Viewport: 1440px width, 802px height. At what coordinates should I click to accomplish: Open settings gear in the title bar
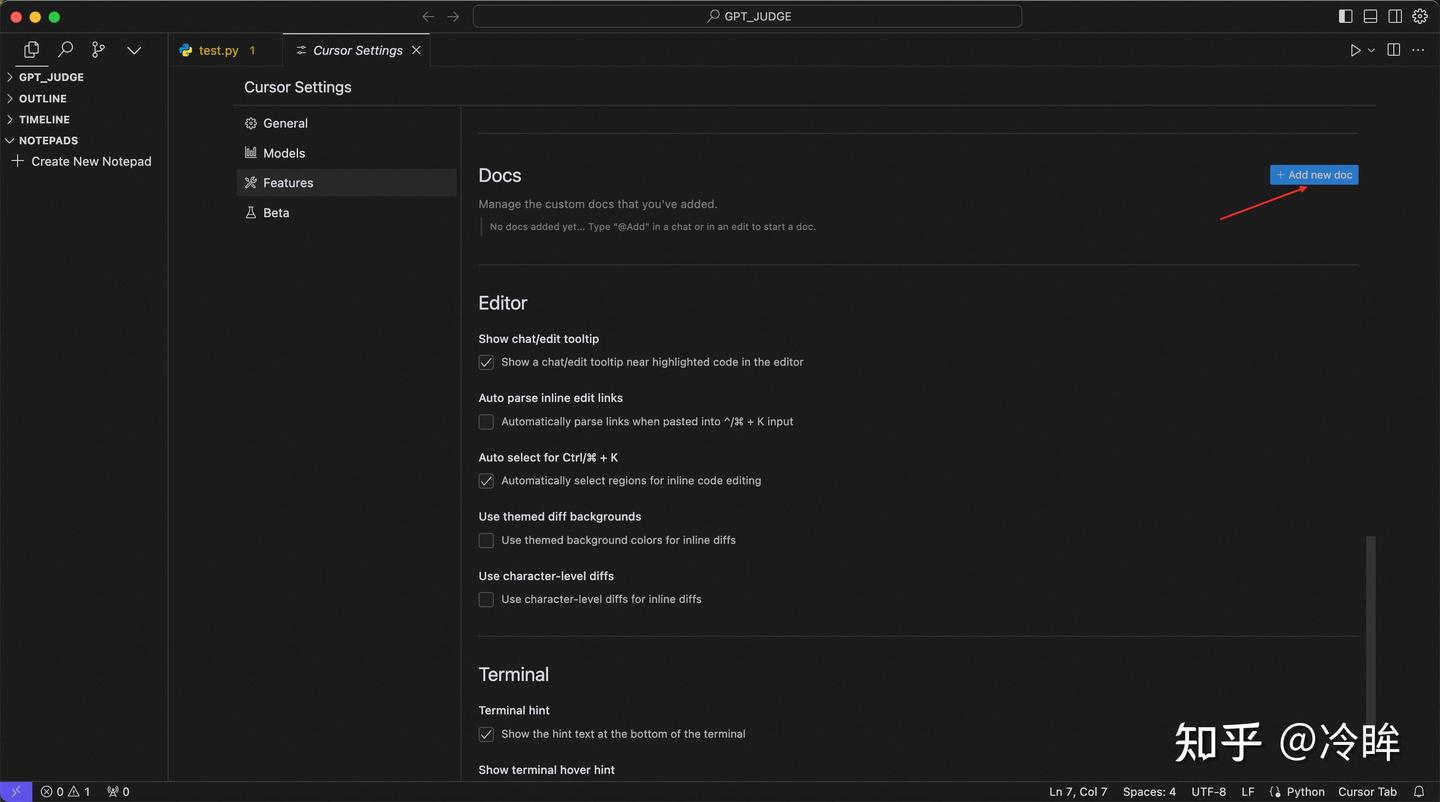pos(1420,16)
